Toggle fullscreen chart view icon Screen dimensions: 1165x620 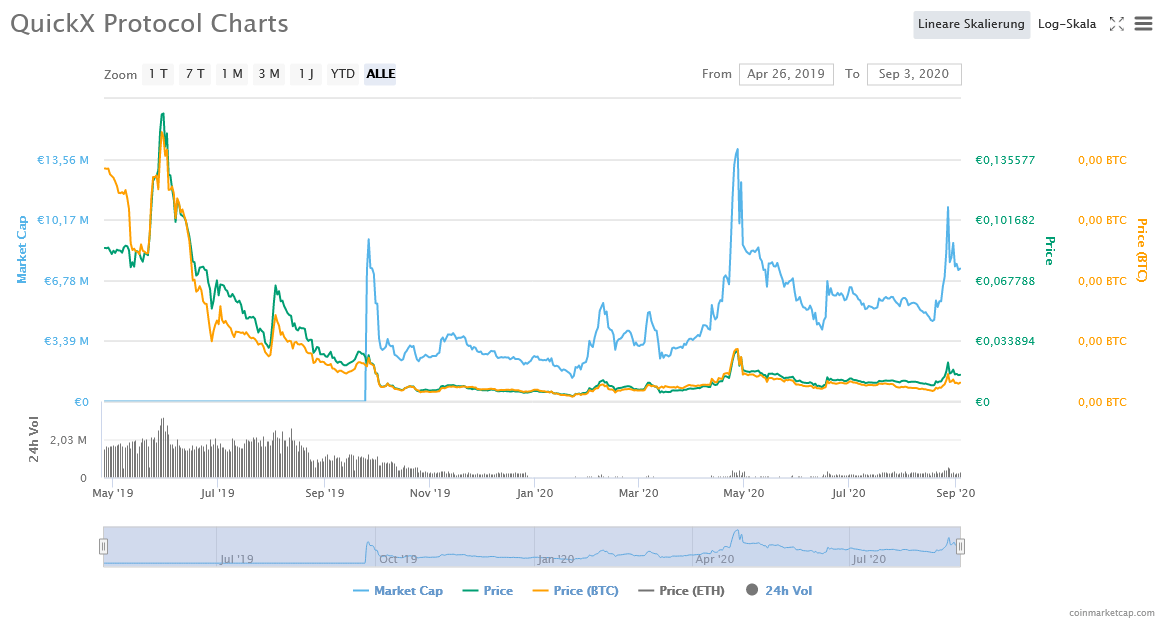pyautogui.click(x=1117, y=24)
